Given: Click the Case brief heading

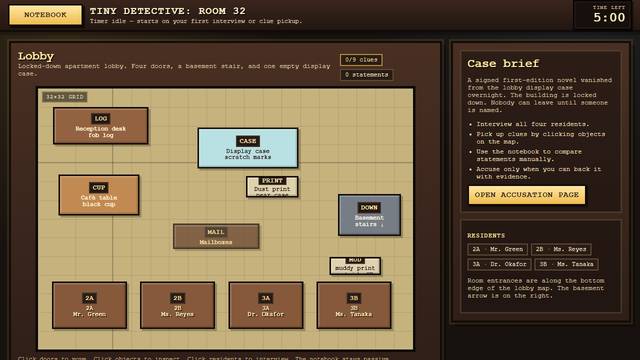Looking at the screenshot, I should point(503,64).
